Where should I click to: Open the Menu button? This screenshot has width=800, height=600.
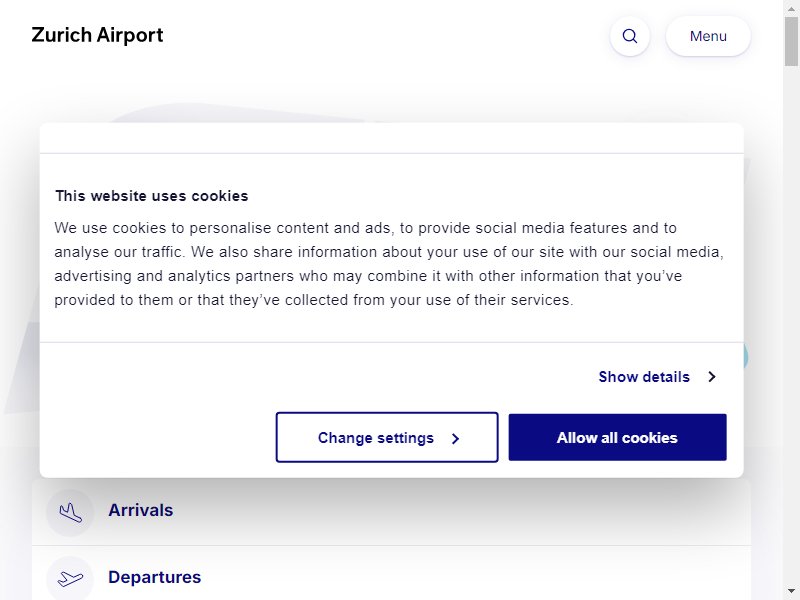tap(708, 36)
